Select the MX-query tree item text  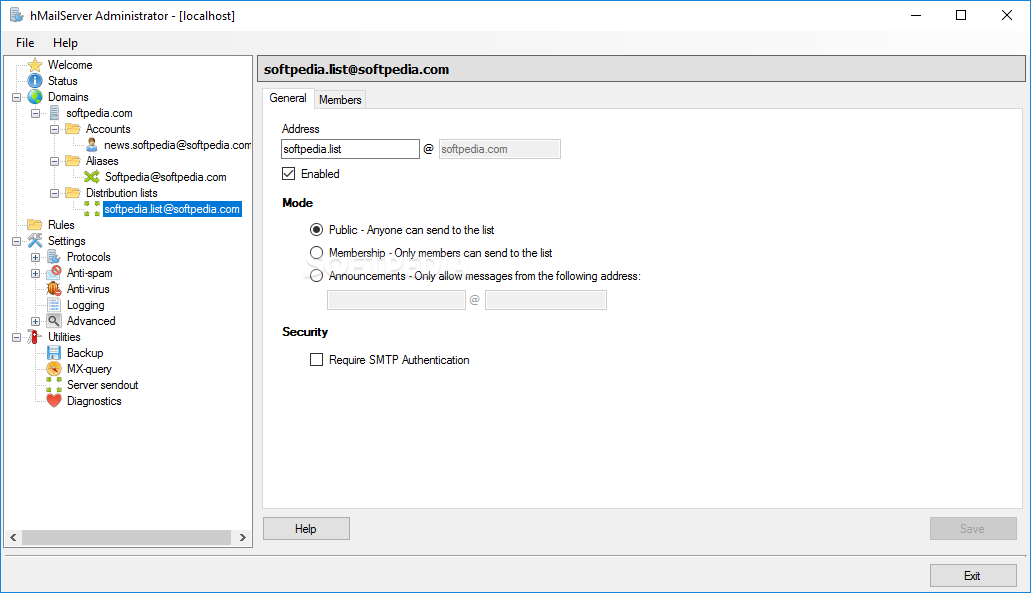point(89,369)
